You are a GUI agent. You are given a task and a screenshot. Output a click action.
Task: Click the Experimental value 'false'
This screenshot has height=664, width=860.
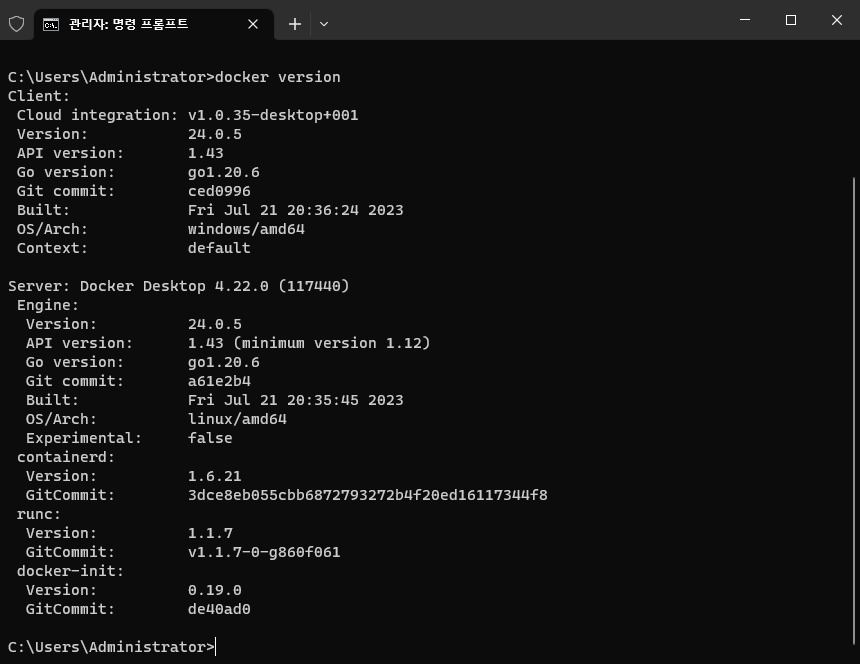pos(210,438)
